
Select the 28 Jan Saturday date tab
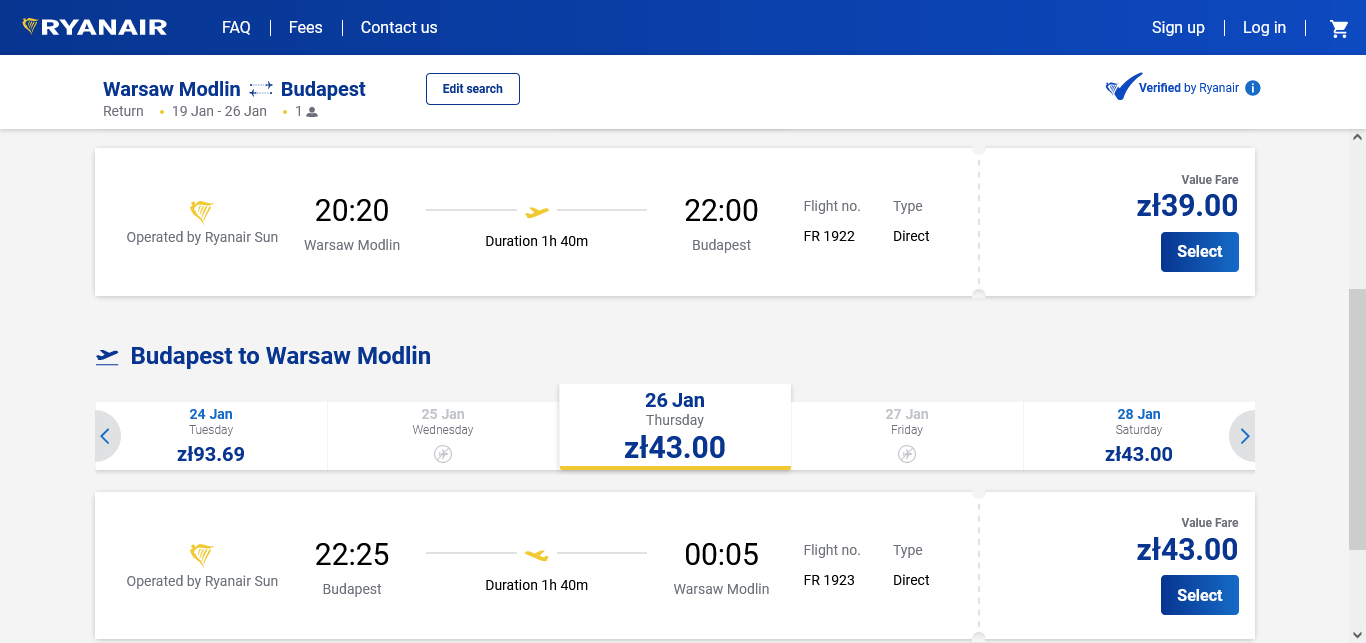[1139, 436]
